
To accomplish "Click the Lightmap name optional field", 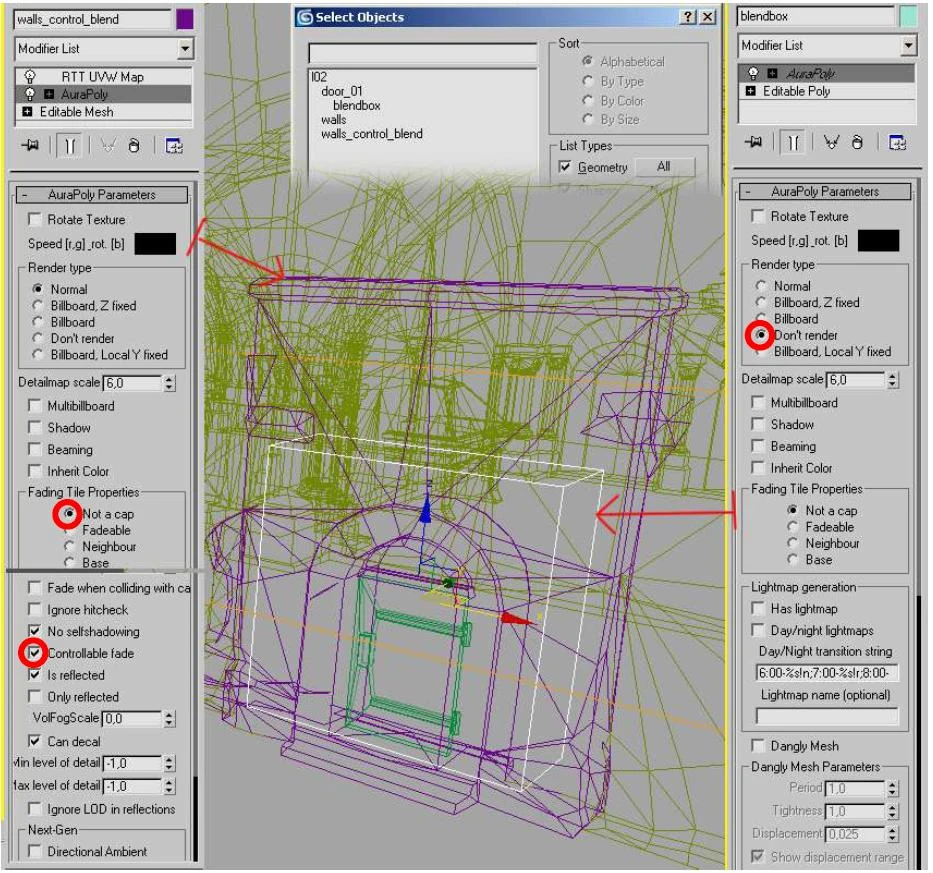I will 827,716.
